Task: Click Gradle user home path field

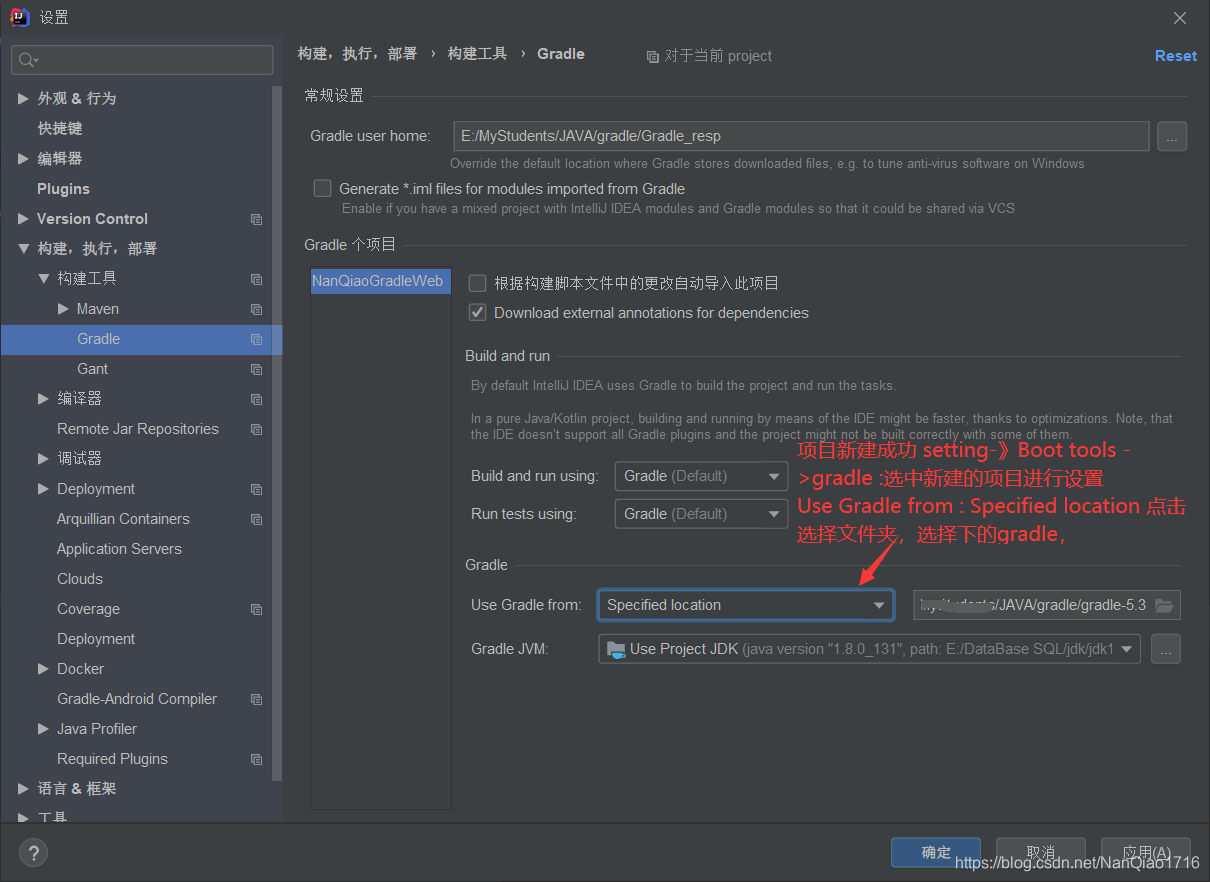Action: click(x=800, y=136)
